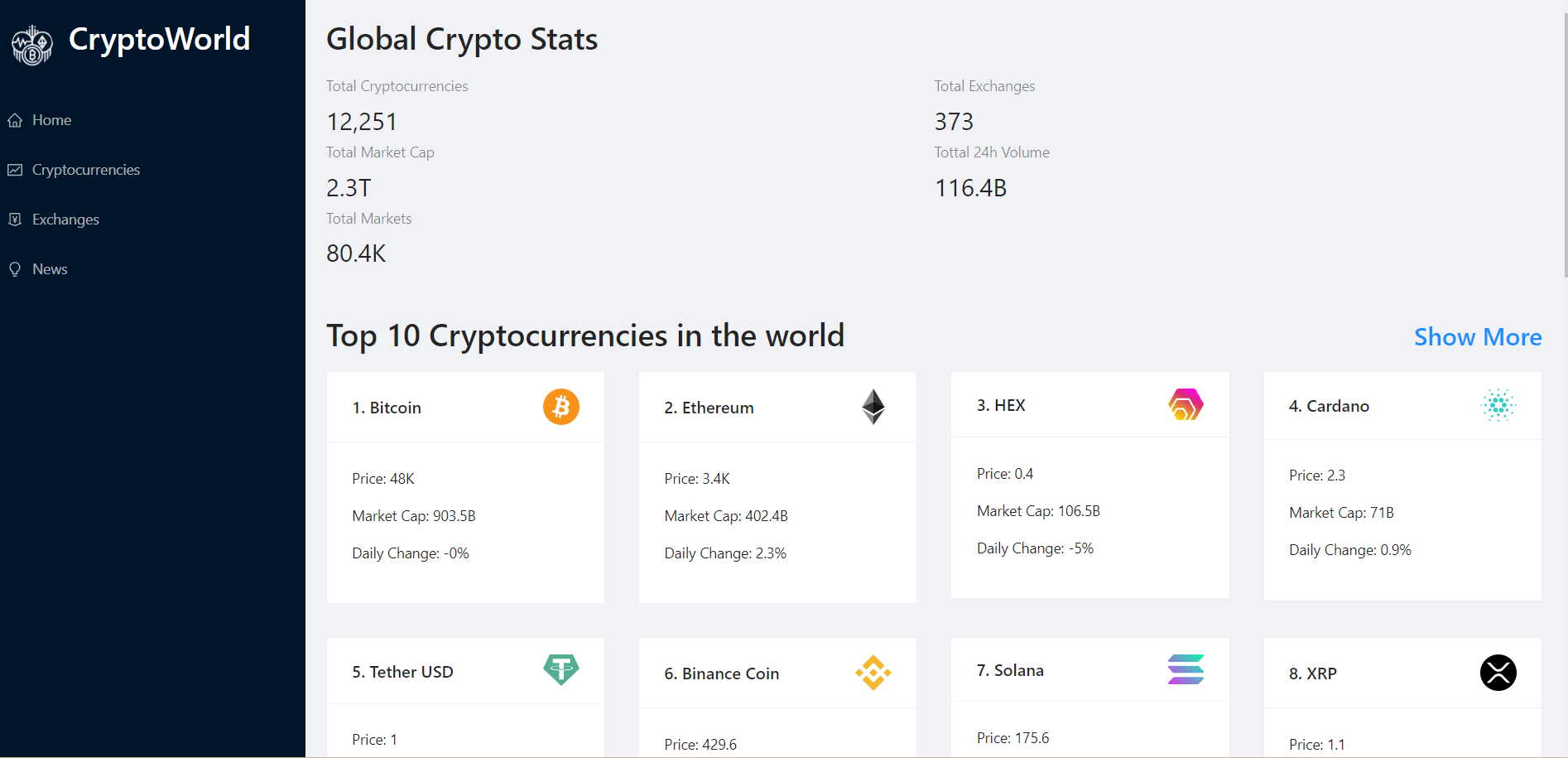Click XRP Price: 1.1 text

coord(1317,745)
